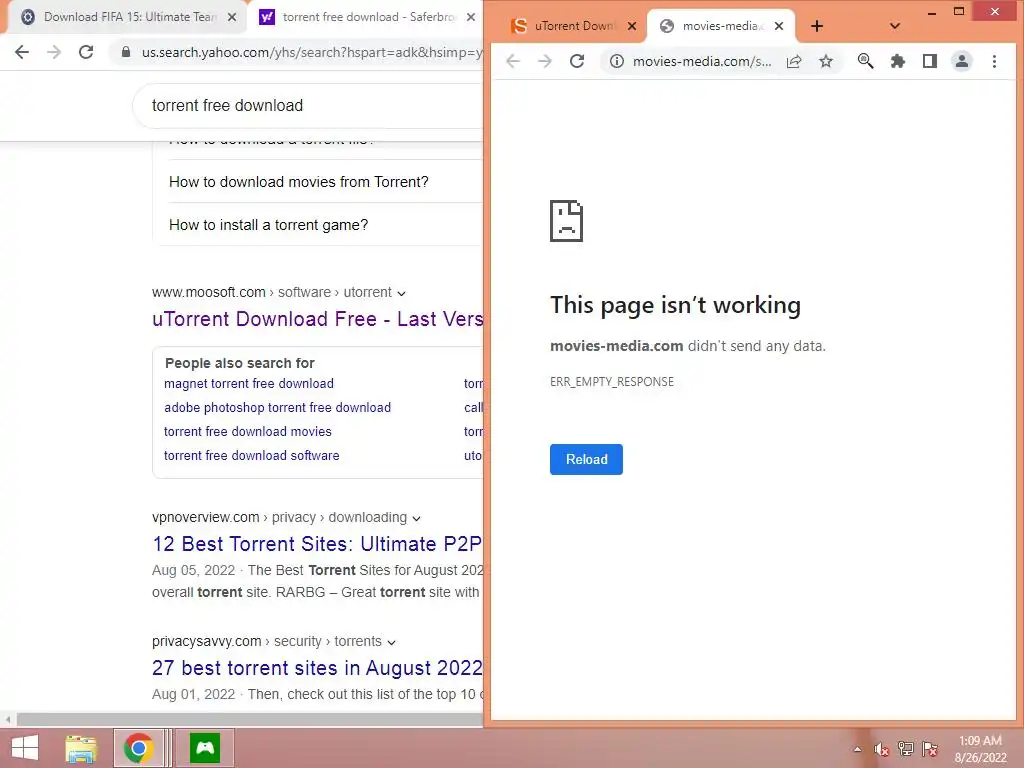
Task: Open the dropdown arrow next to vpnoverview.com downloading
Action: (417, 519)
